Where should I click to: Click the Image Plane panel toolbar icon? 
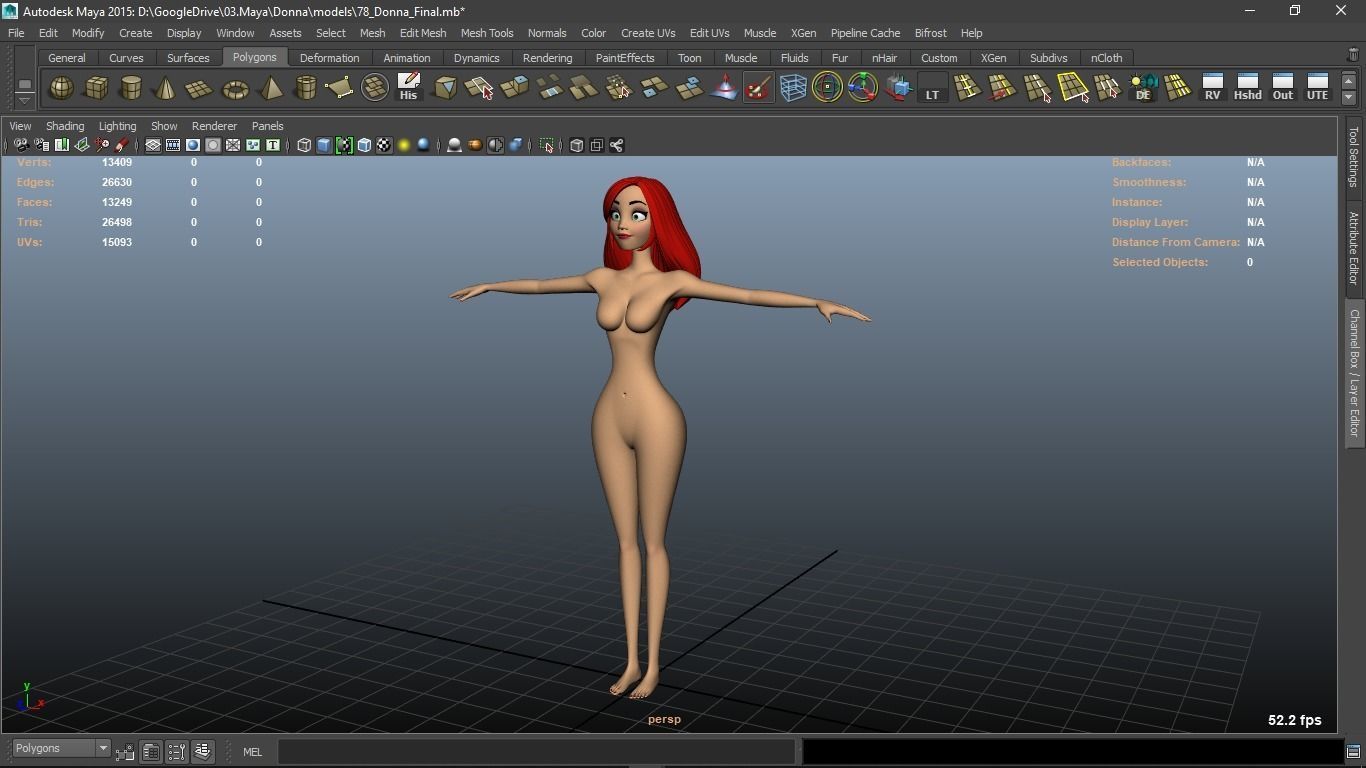point(82,145)
